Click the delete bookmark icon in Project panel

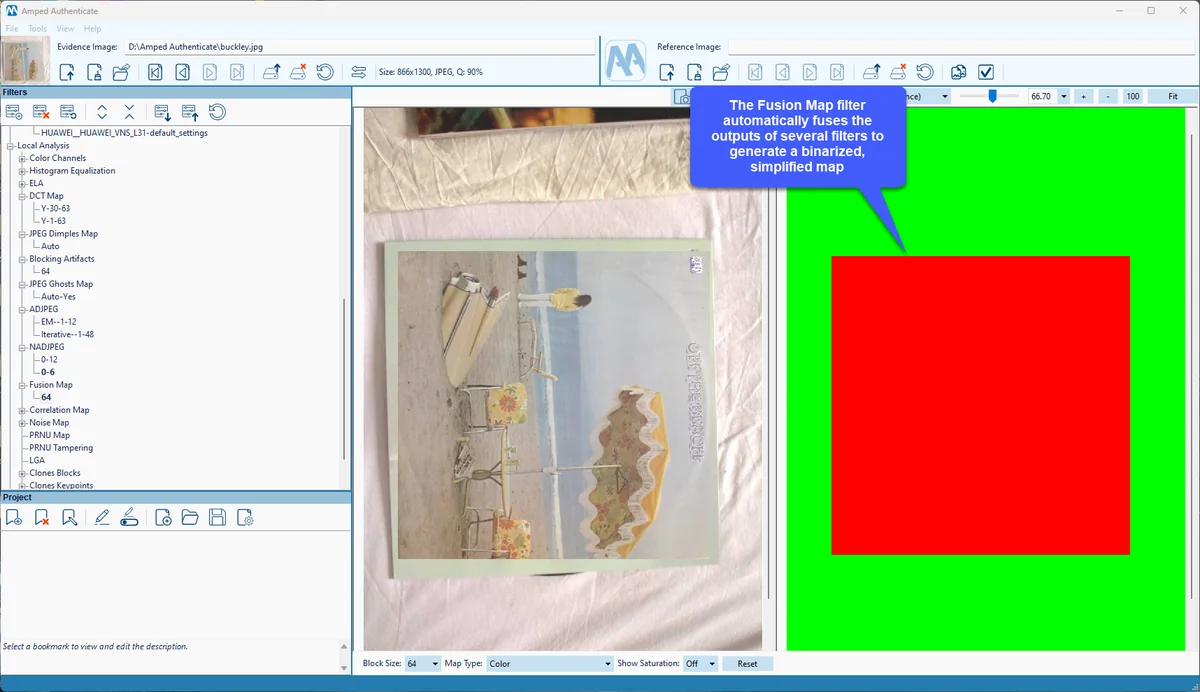click(42, 517)
